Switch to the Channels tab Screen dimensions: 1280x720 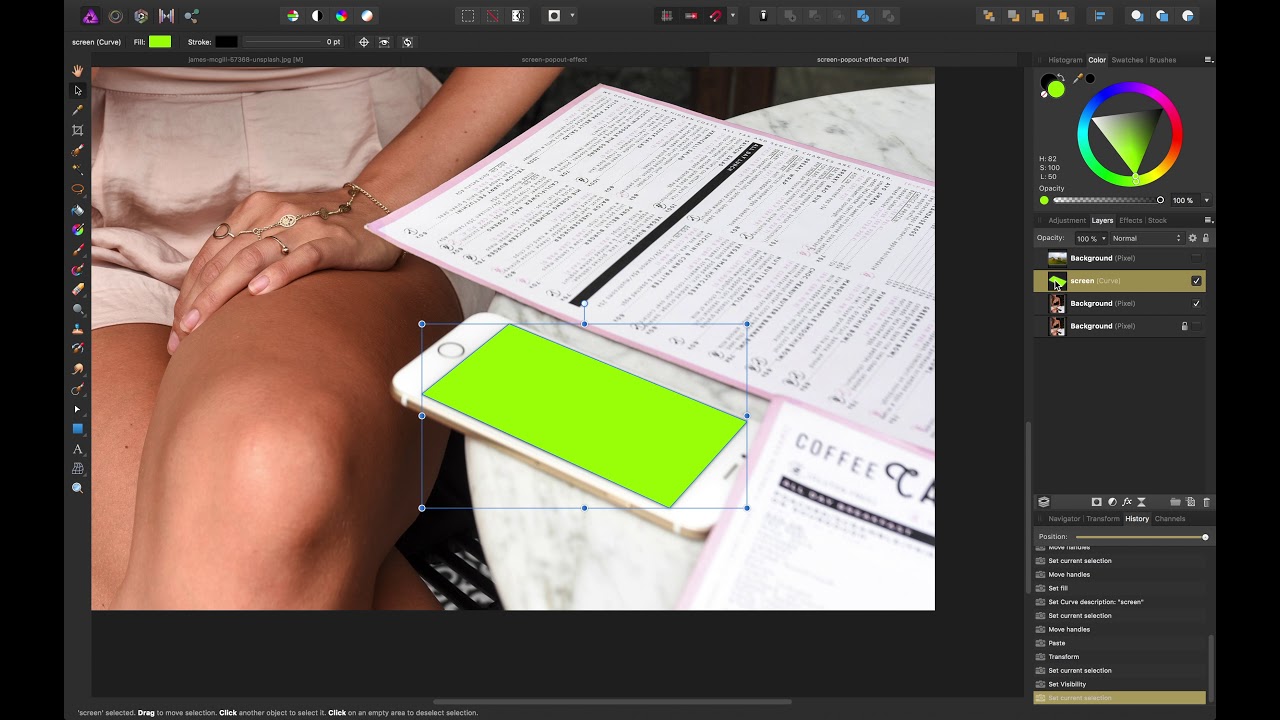point(1169,519)
